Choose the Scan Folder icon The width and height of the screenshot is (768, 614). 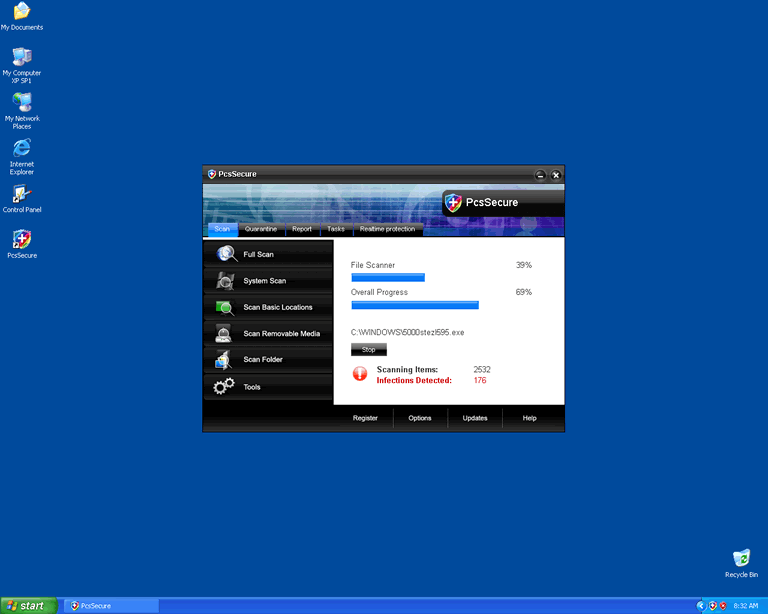point(224,360)
